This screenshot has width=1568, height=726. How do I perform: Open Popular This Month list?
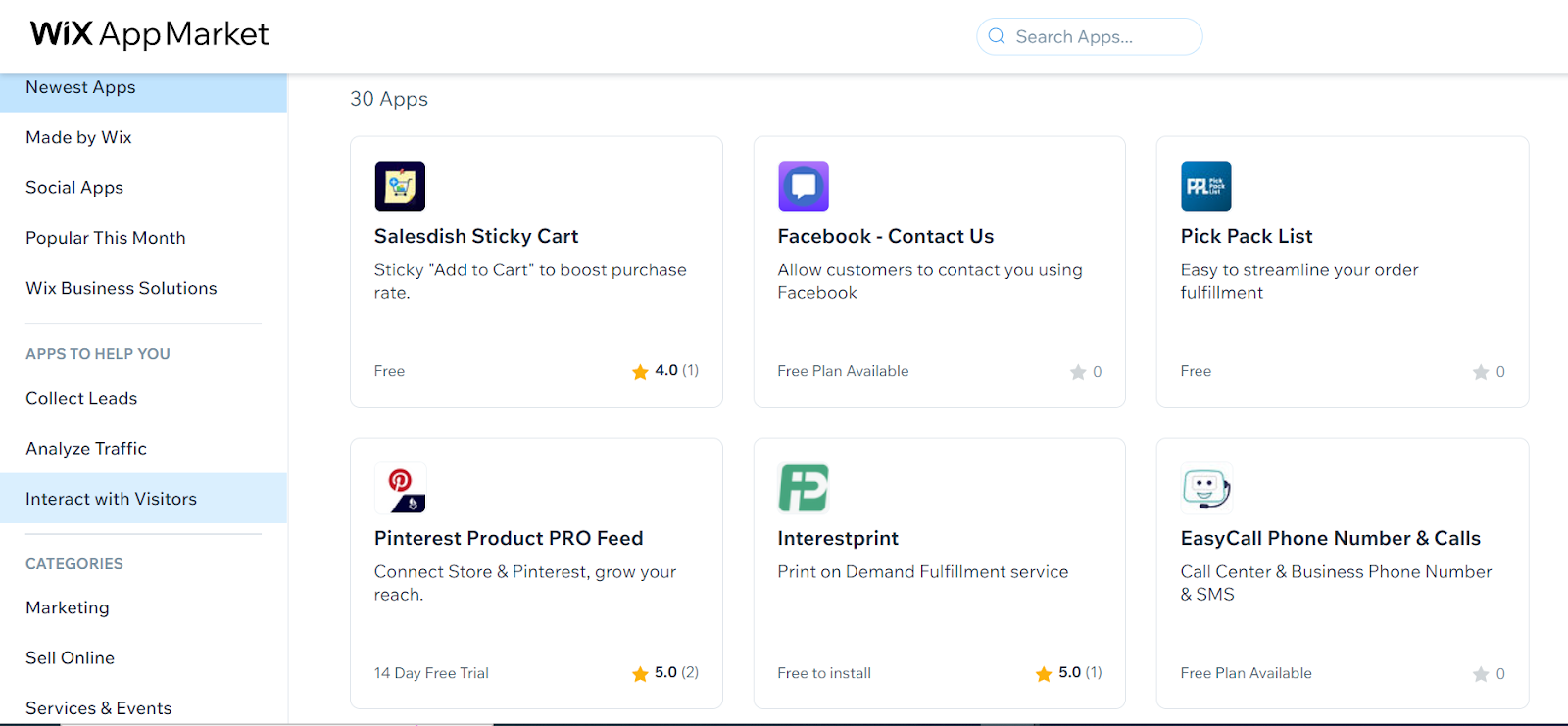106,238
